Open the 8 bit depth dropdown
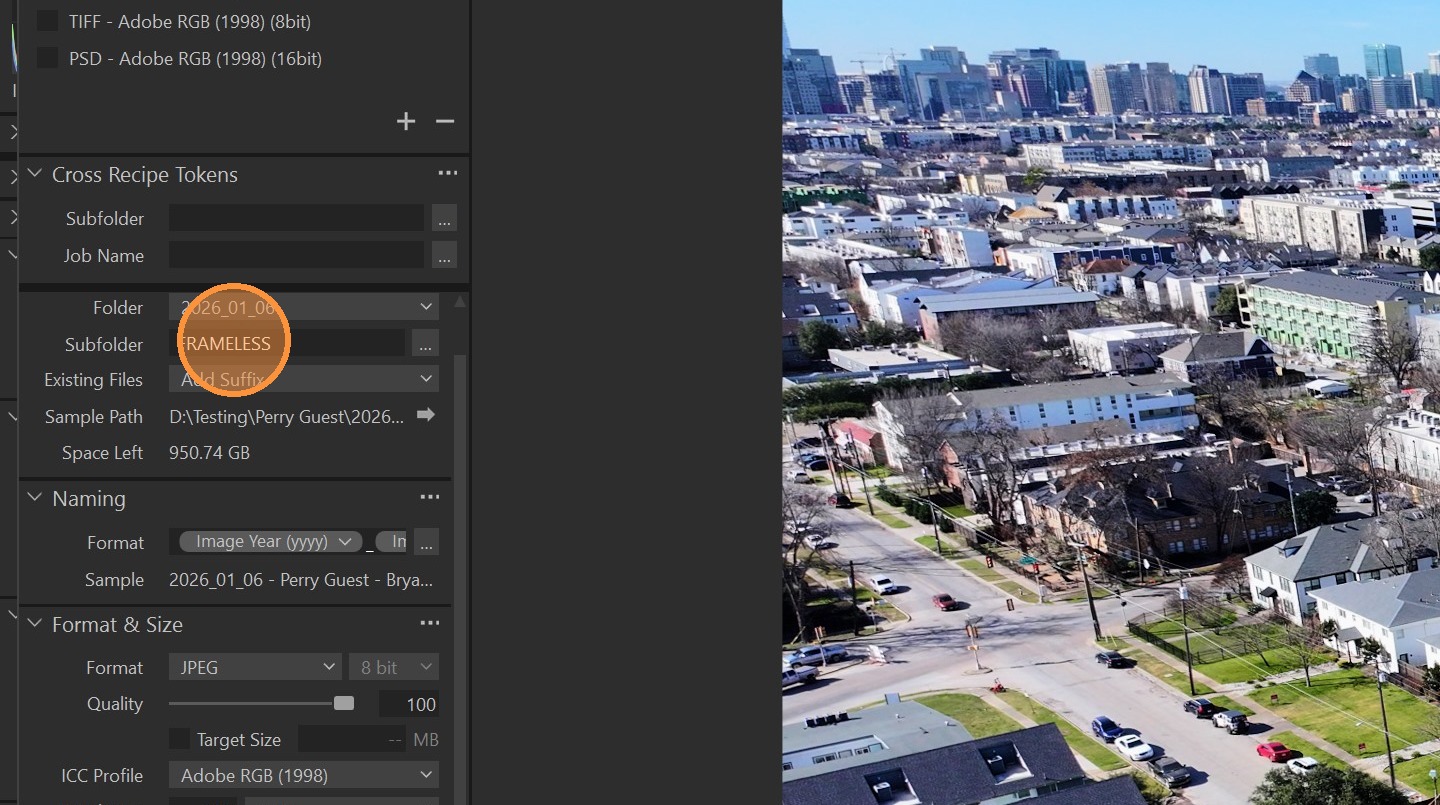Screen dimensions: 1440x805 pos(394,667)
